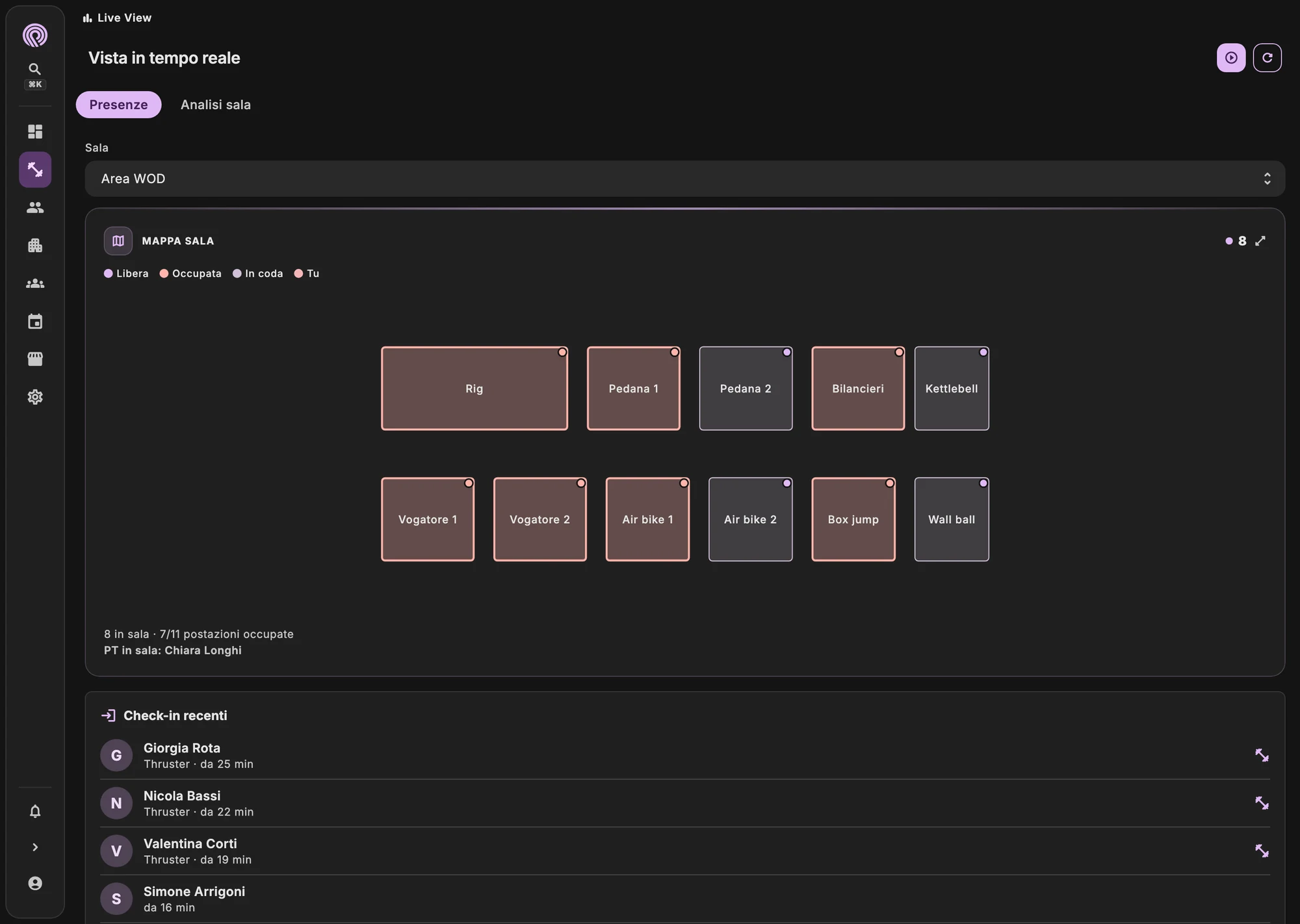Expand the room map to fullscreen
1300x924 pixels.
point(1260,241)
